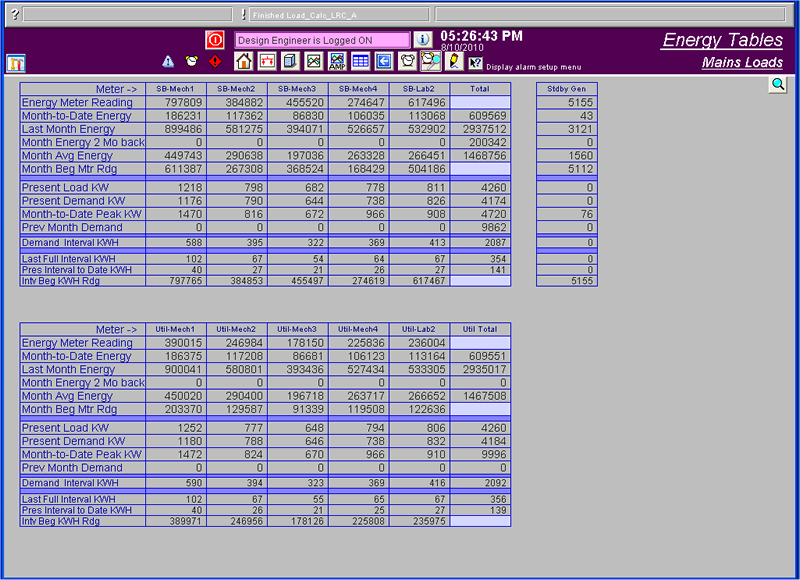Select the line chart icon next to the cube
The image size is (800, 580).
(313, 61)
